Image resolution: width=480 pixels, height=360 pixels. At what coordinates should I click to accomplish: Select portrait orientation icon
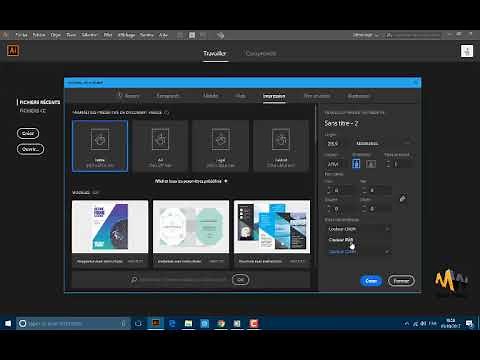(x=356, y=164)
